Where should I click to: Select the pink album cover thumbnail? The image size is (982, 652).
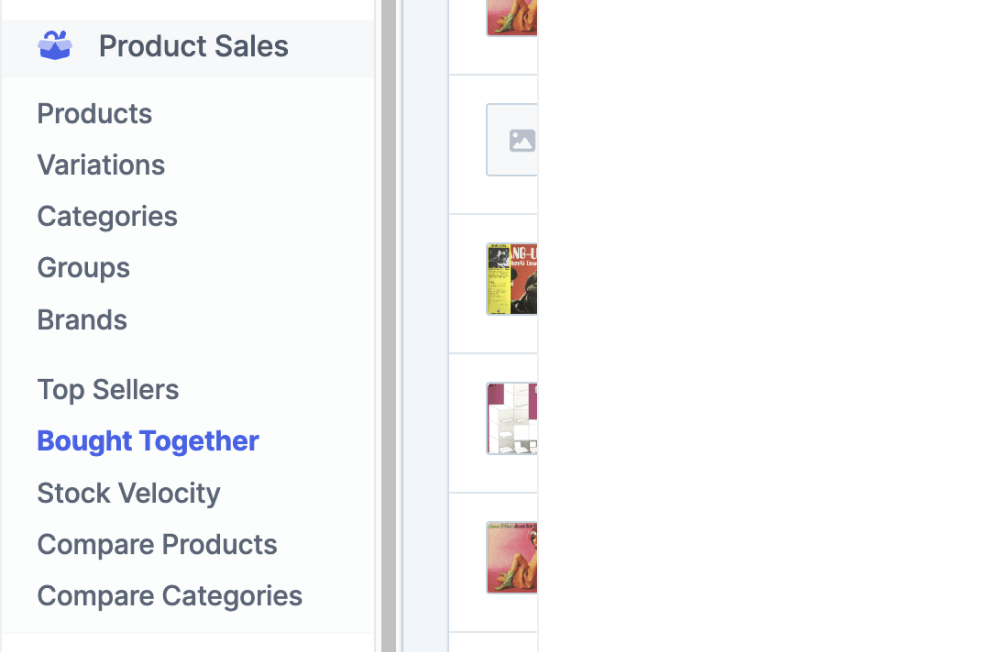[x=513, y=558]
